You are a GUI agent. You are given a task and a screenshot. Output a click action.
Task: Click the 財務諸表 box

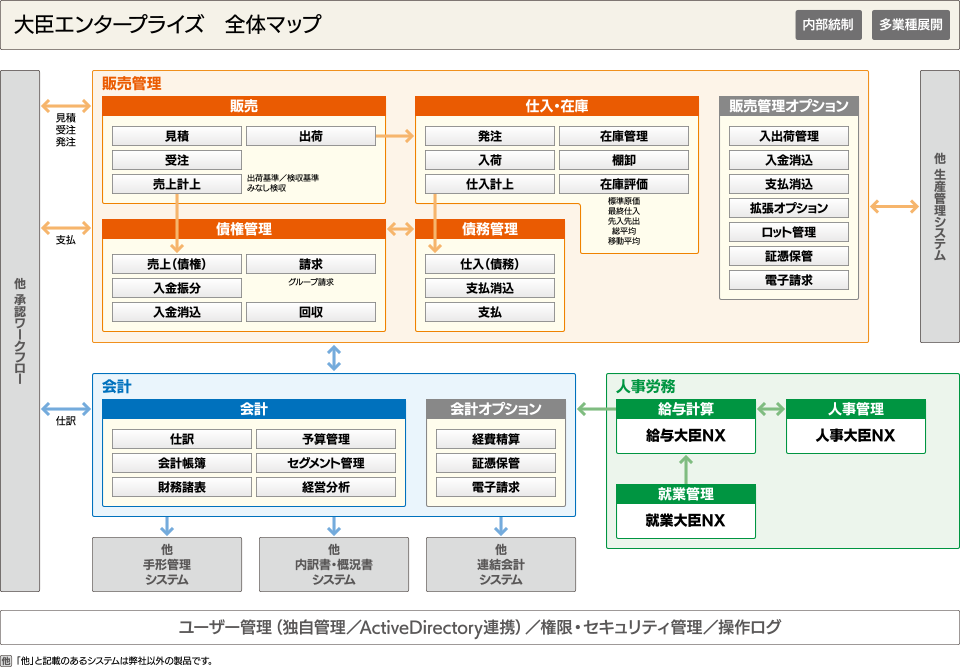point(182,487)
